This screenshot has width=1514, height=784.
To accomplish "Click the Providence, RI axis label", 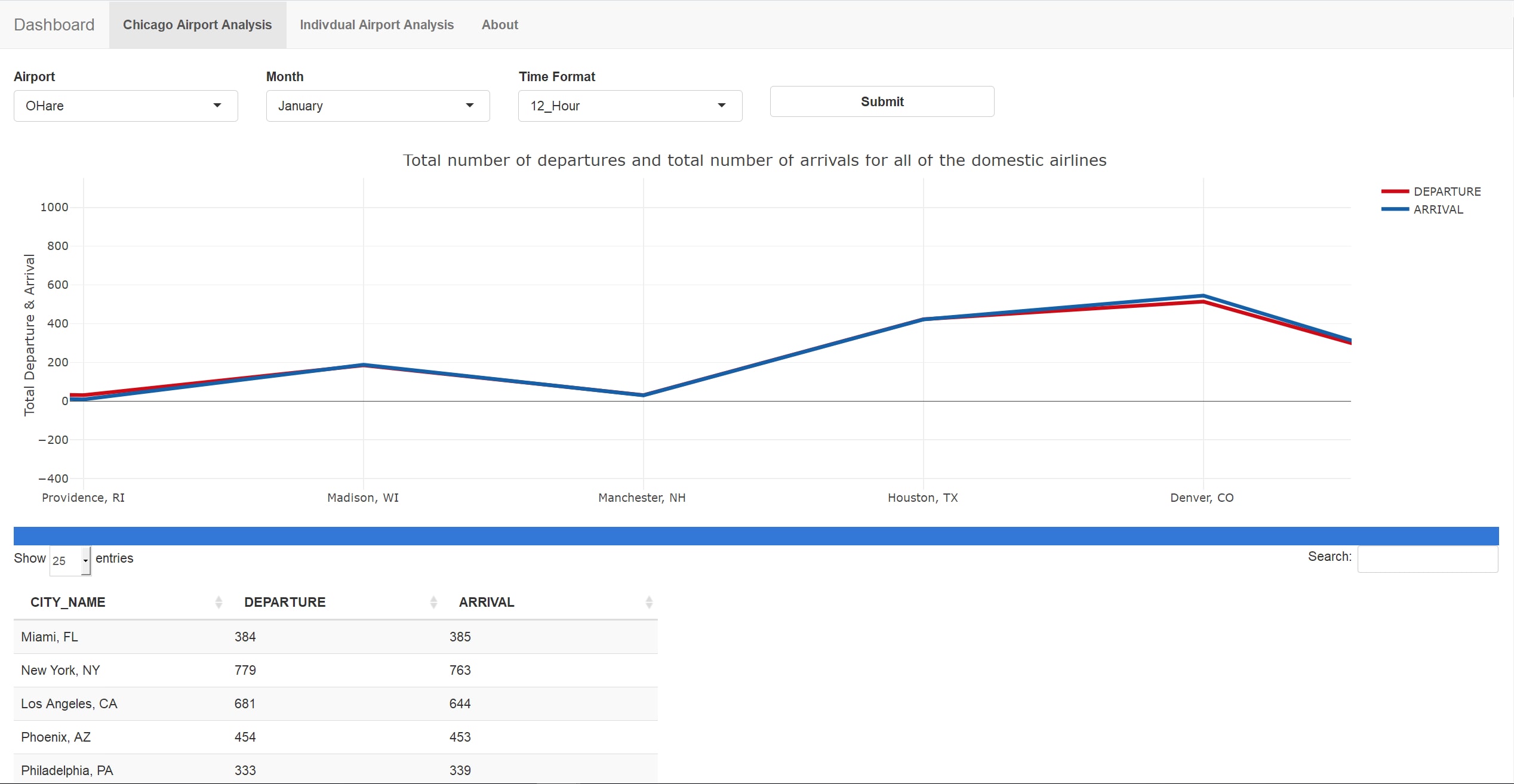I will [83, 498].
